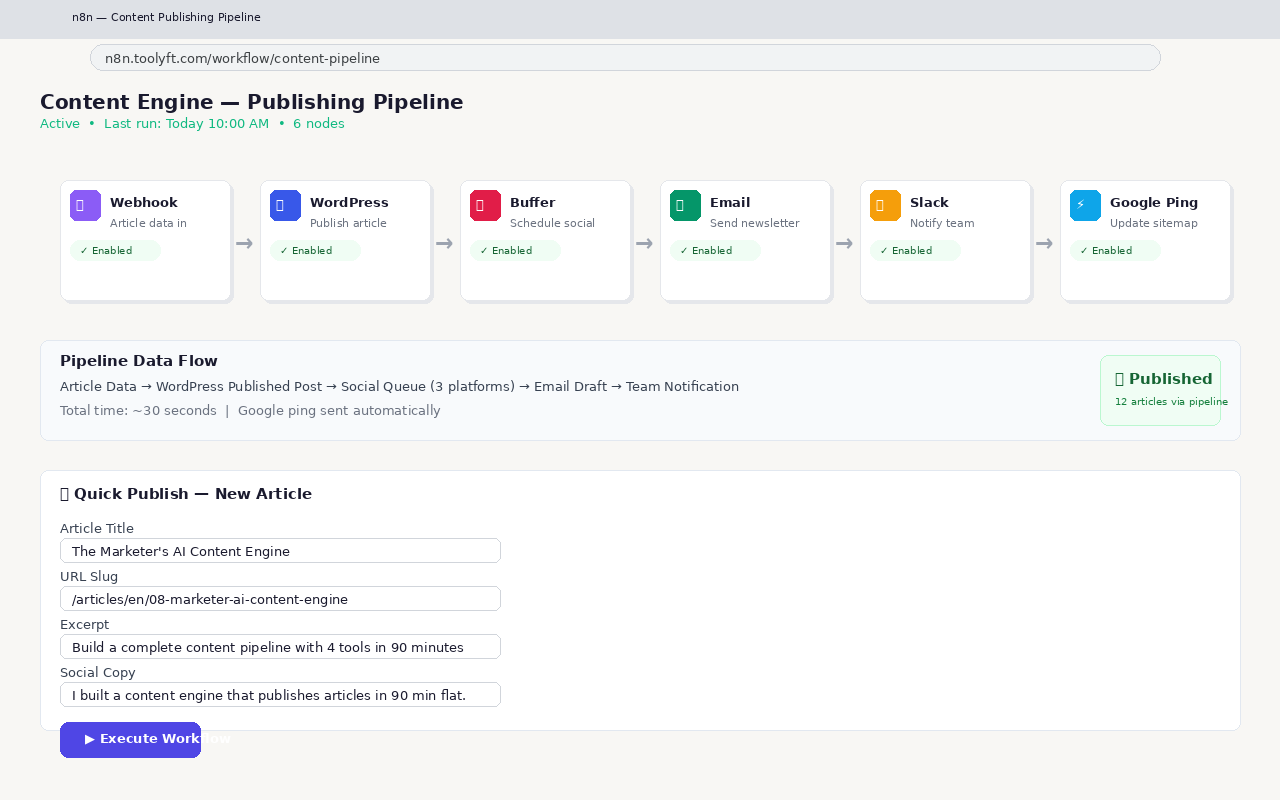Image resolution: width=1280 pixels, height=800 pixels.
Task: Click the 'Article data in' description
Action: click(148, 224)
